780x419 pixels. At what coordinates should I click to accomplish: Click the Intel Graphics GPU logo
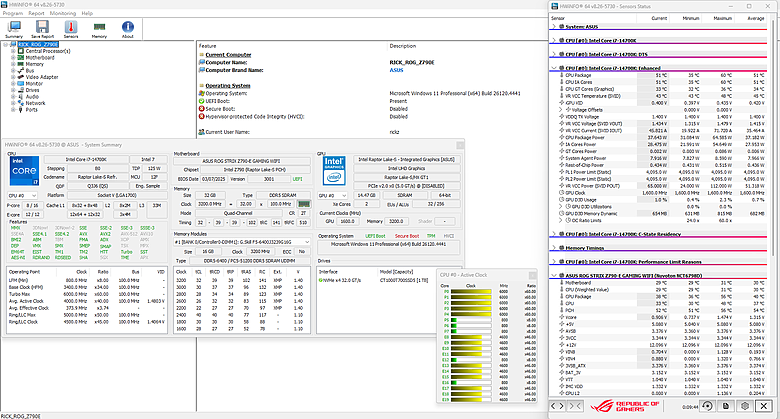[x=334, y=171]
